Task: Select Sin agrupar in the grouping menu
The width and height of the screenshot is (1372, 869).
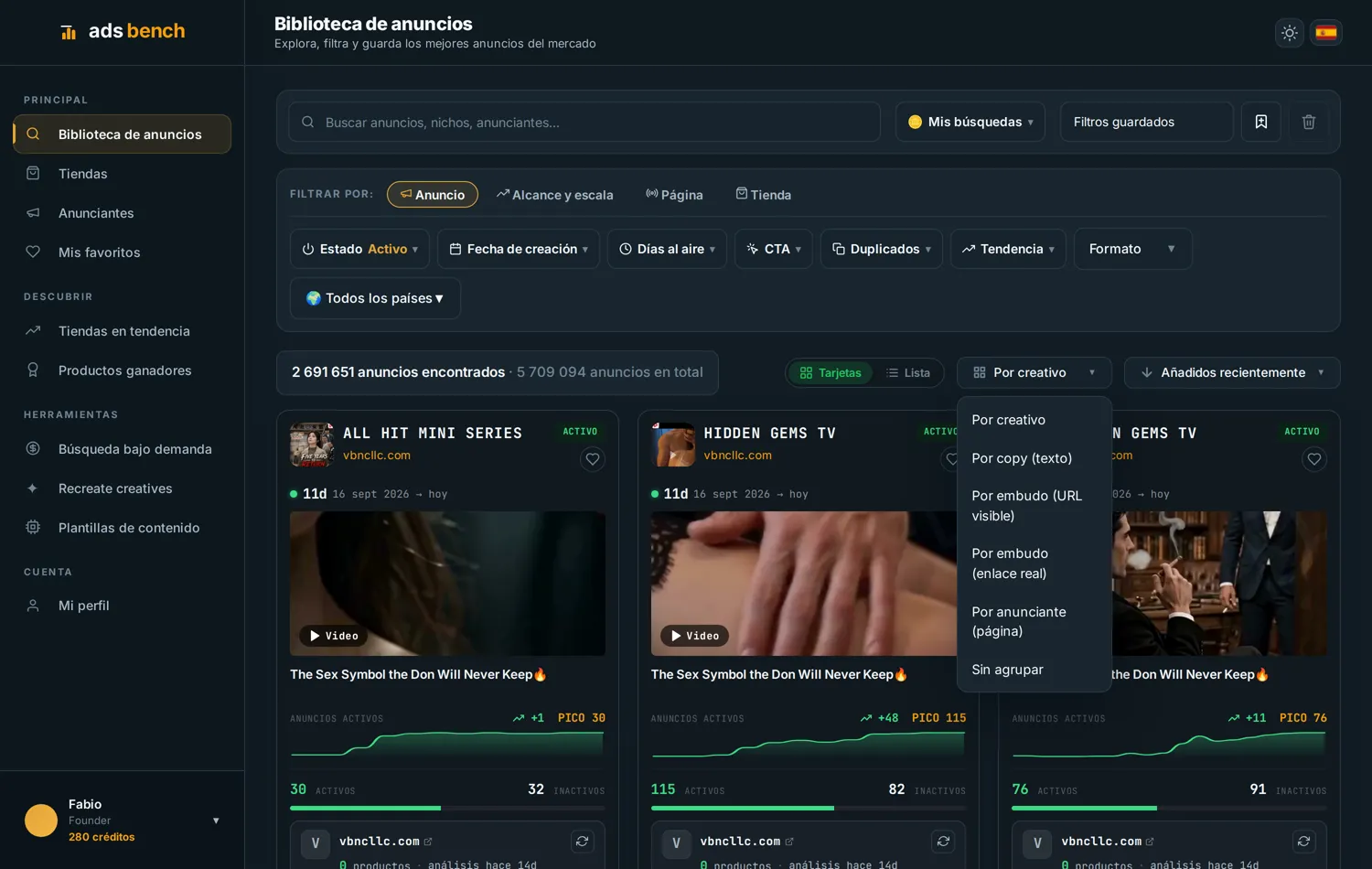Action: tap(1034, 670)
